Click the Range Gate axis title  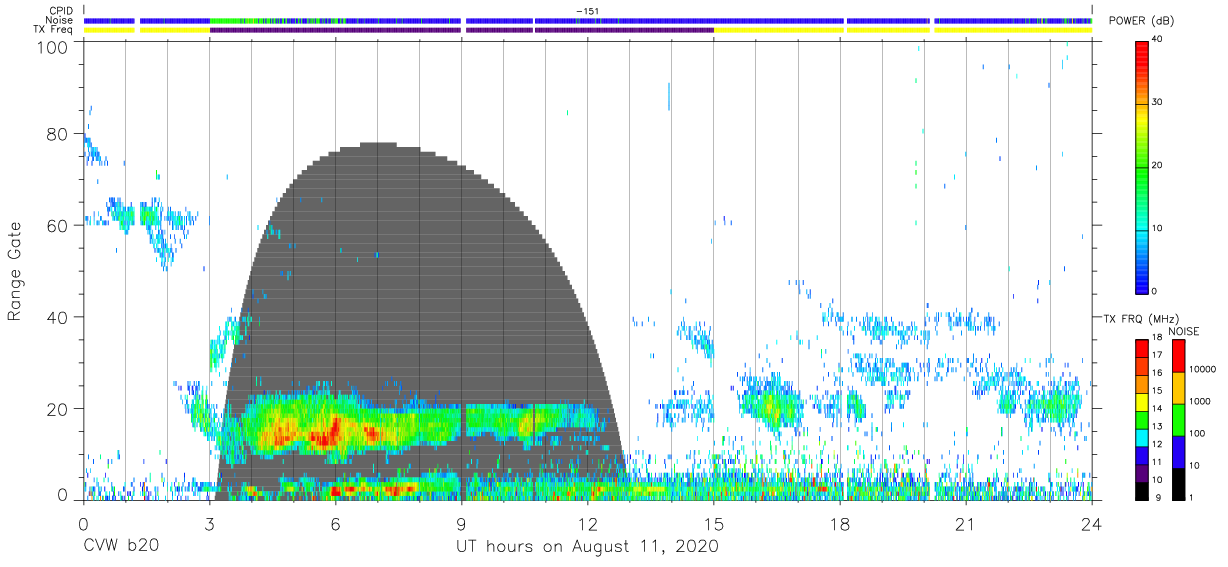click(16, 271)
